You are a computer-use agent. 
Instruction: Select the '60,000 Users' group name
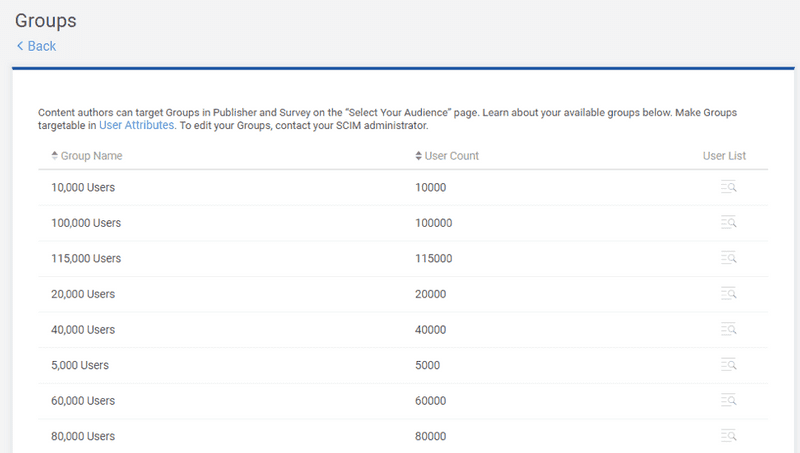83,400
